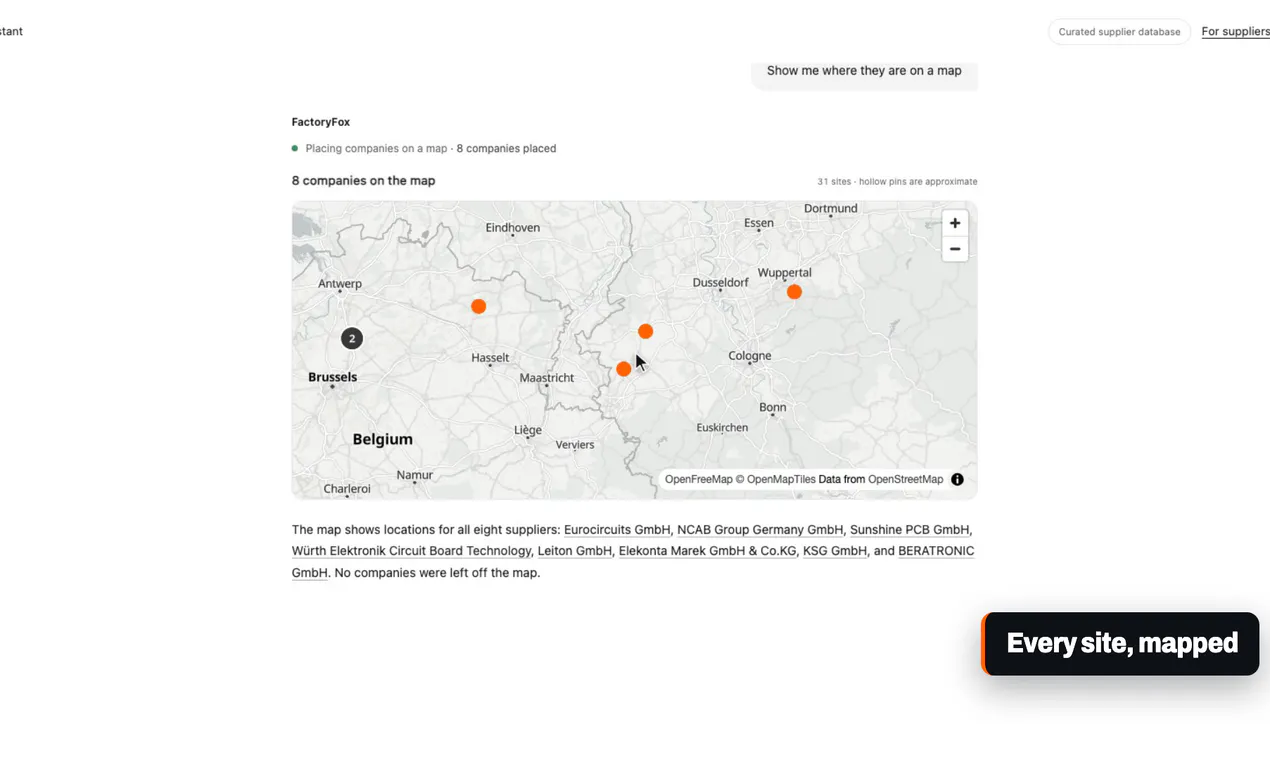Click the Dortmund label on the map

tap(831, 208)
